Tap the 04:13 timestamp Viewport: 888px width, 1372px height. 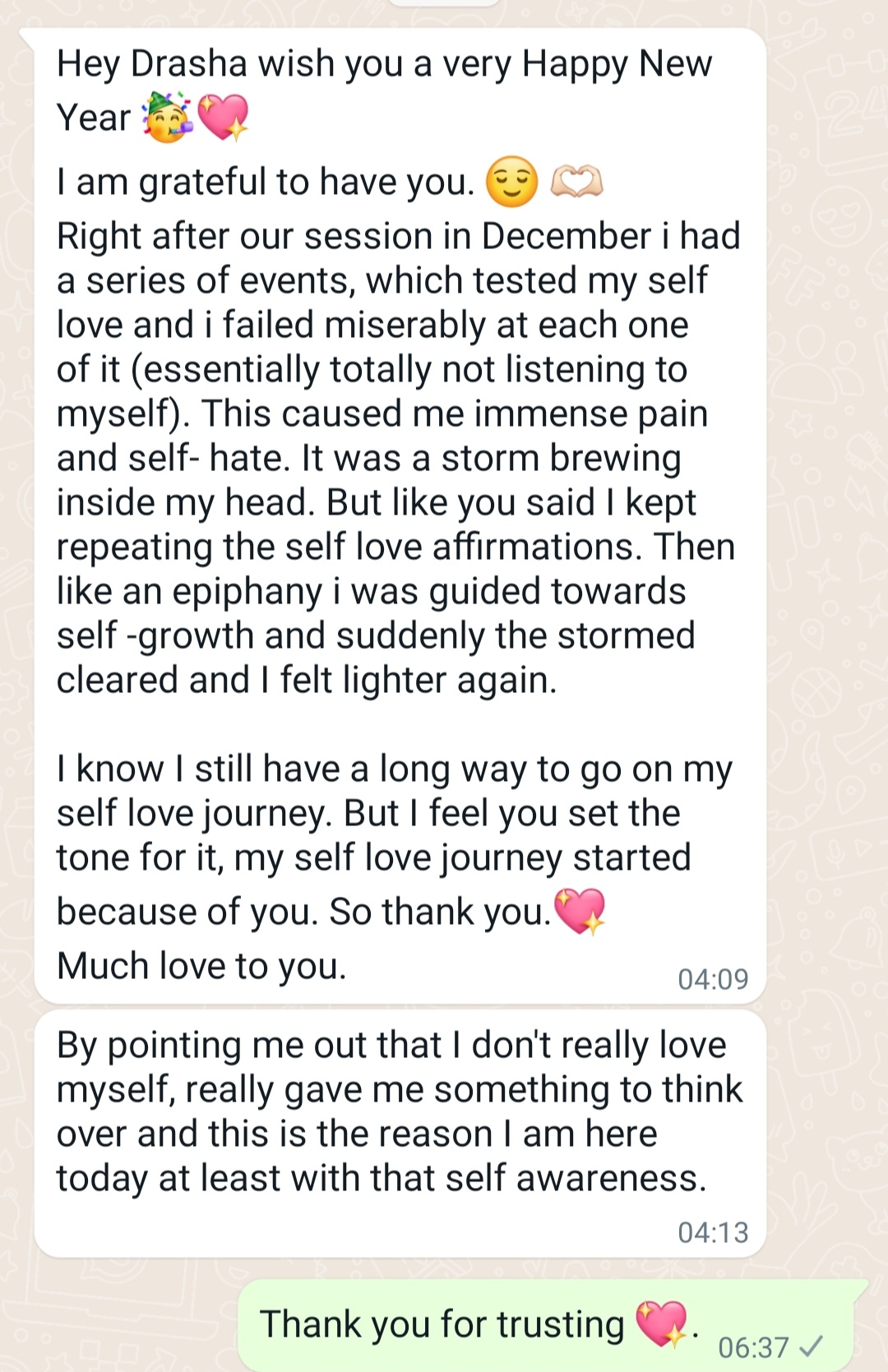[713, 1232]
